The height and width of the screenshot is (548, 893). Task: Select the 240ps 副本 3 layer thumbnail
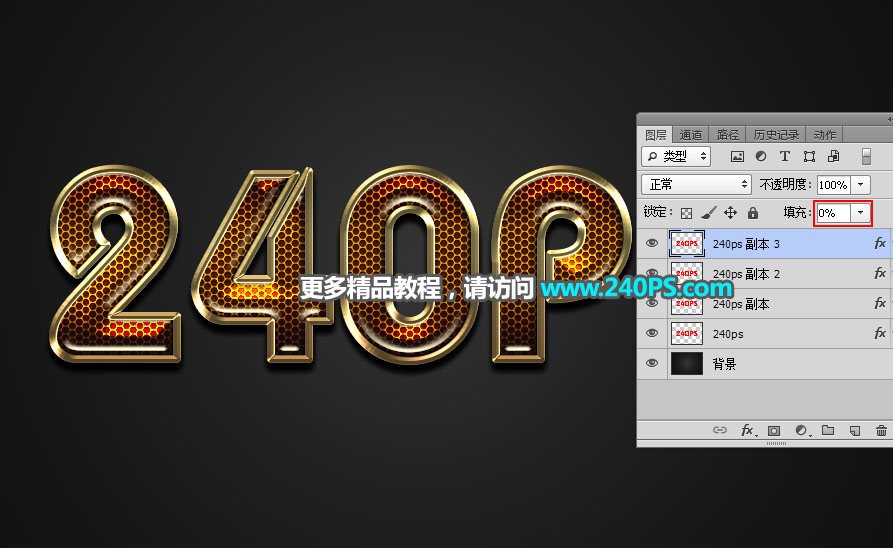(687, 243)
